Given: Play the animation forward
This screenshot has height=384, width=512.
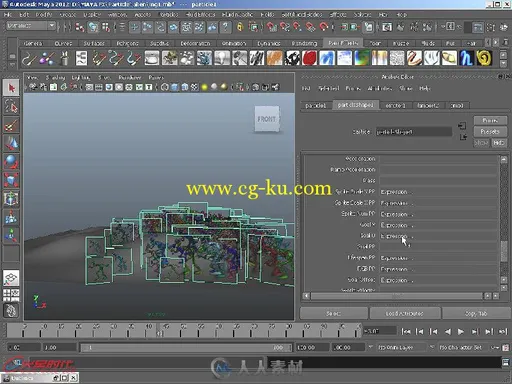Looking at the screenshot, I should click(461, 331).
